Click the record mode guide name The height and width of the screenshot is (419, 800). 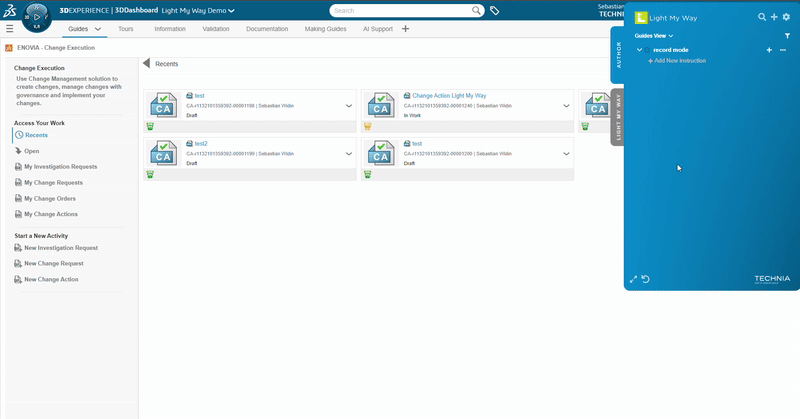pos(670,50)
